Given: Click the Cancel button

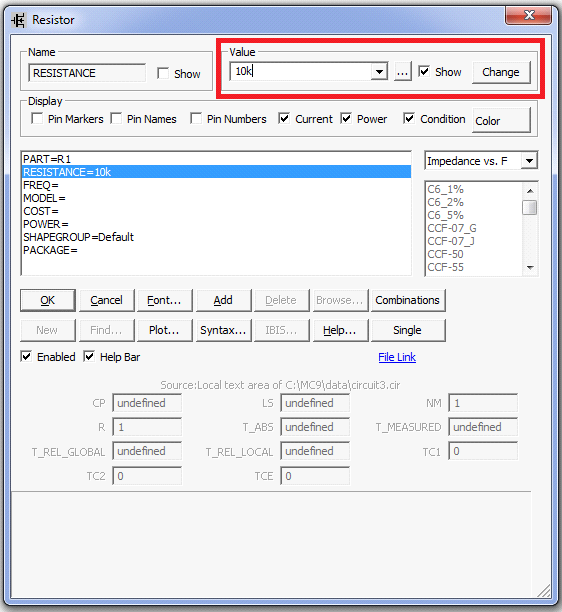Looking at the screenshot, I should point(107,300).
